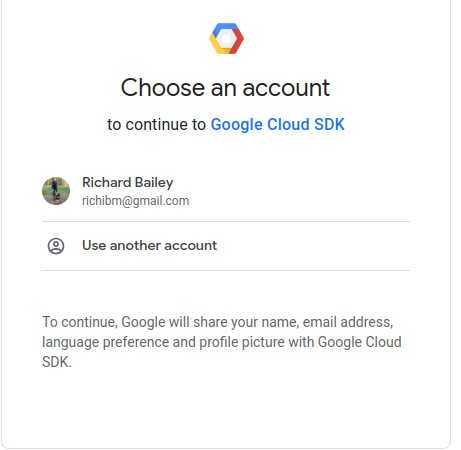Click the "to continue to" text
Viewport: 461px width, 450px height.
156,125
